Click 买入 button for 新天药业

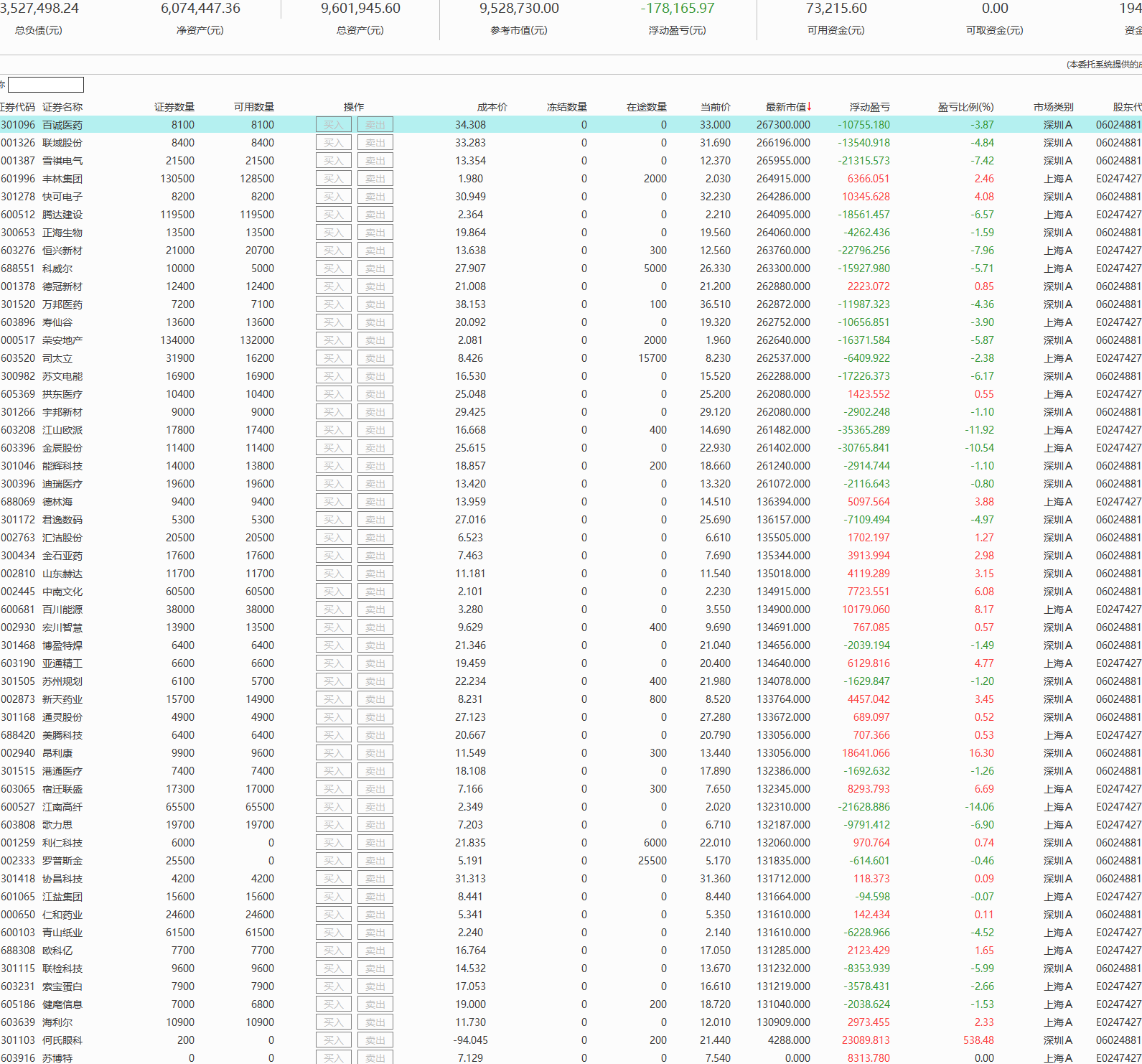coord(334,699)
